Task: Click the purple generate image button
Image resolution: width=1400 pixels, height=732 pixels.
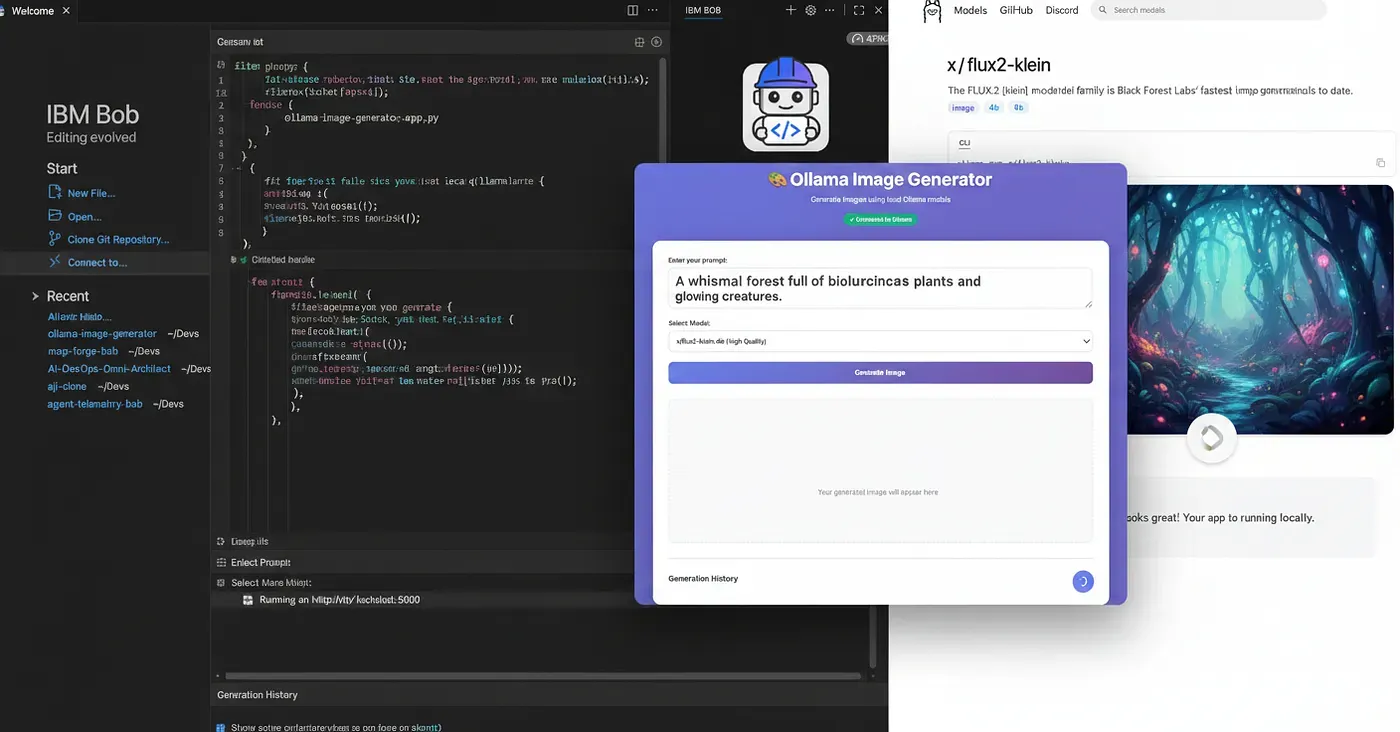Action: (x=880, y=372)
